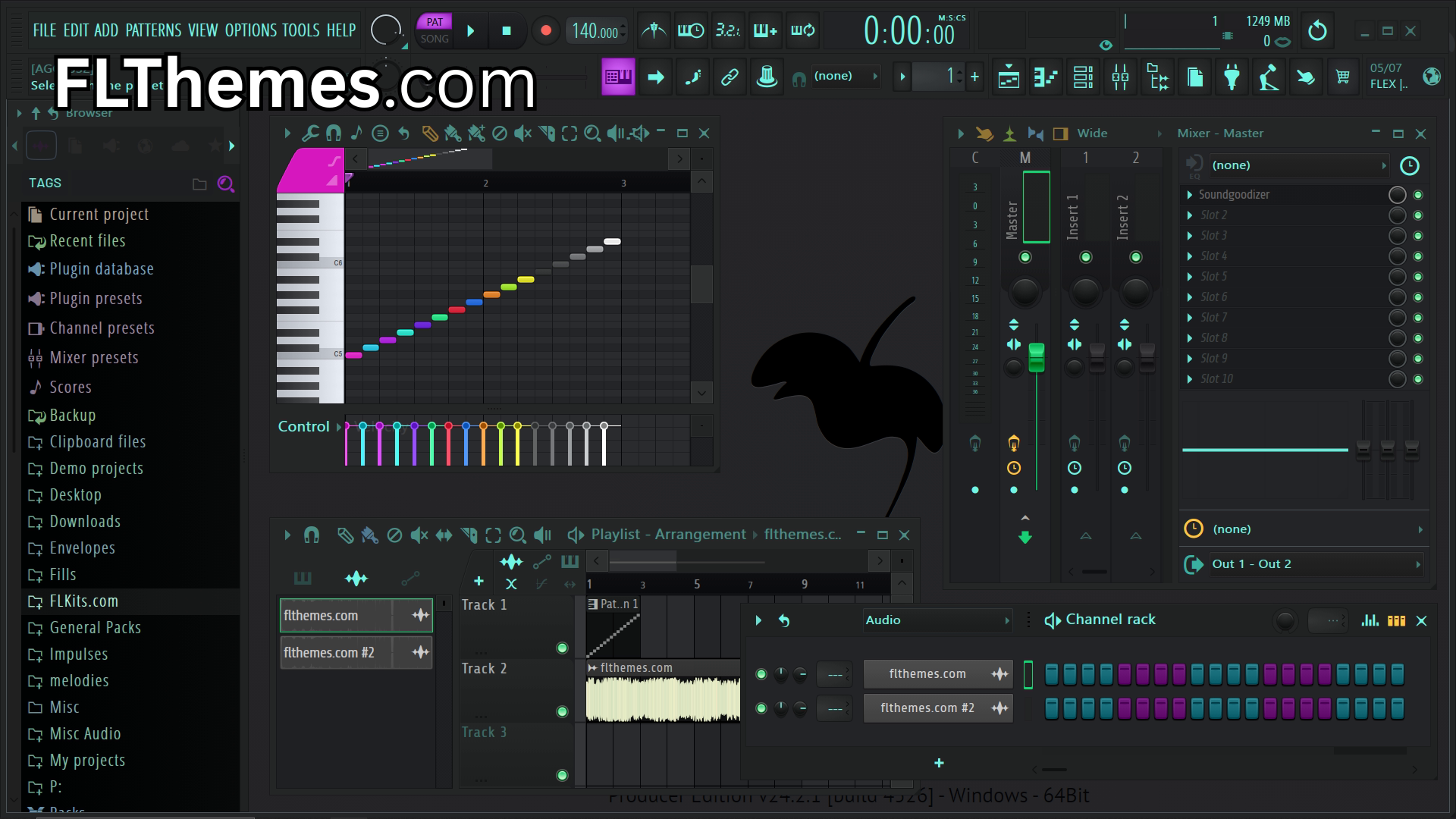Select flthemes.com #2 clip in playlist picker
The width and height of the screenshot is (1456, 819).
click(356, 653)
